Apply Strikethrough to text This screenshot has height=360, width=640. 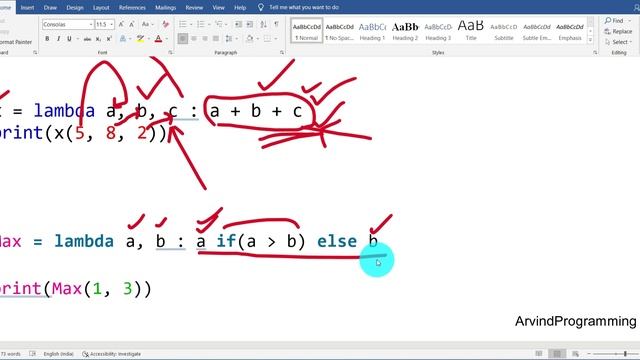pos(87,39)
